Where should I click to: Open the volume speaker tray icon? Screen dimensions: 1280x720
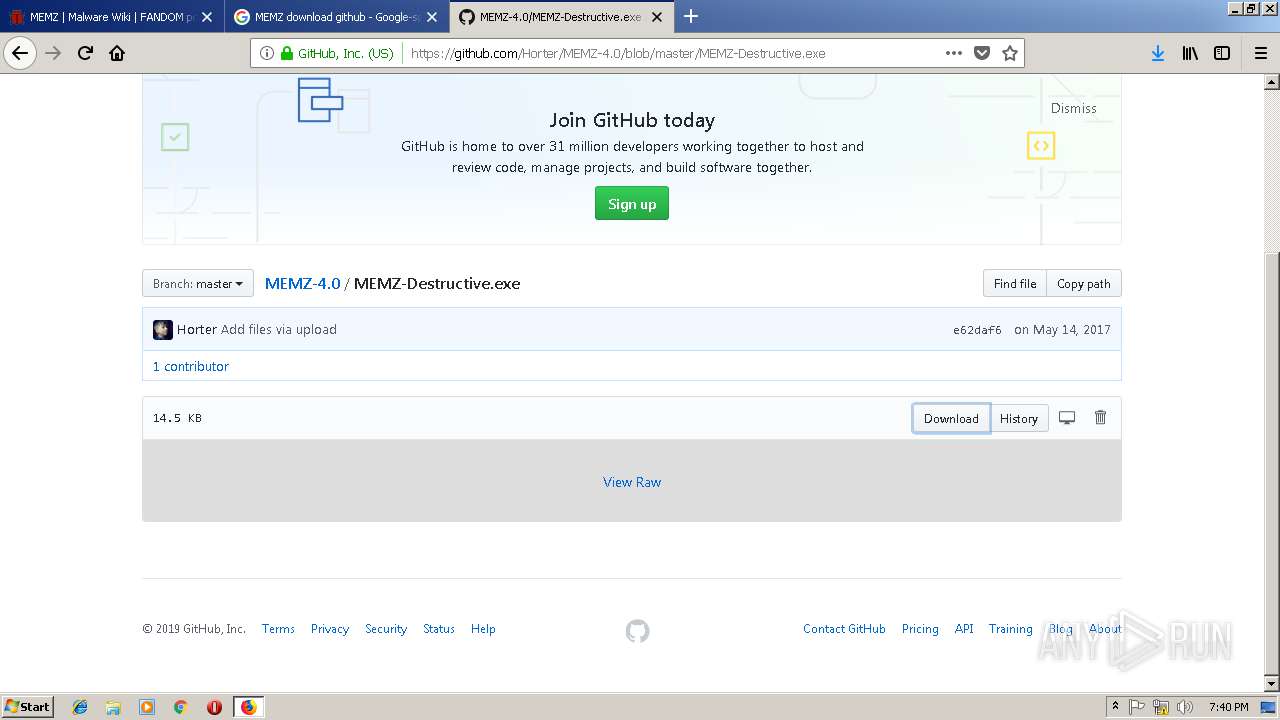pos(1185,707)
